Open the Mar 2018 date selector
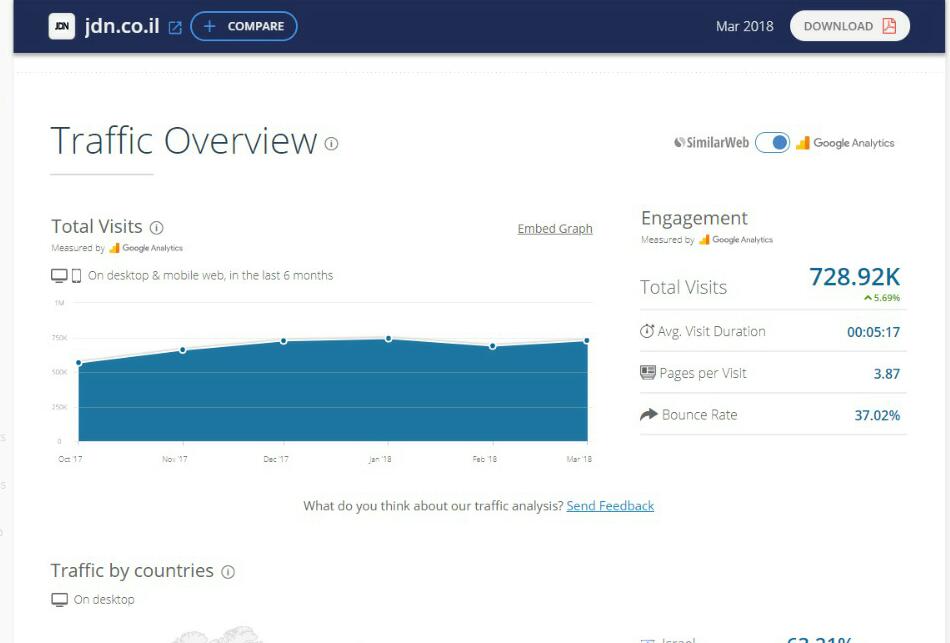Screen dimensions: 950x643 744,27
